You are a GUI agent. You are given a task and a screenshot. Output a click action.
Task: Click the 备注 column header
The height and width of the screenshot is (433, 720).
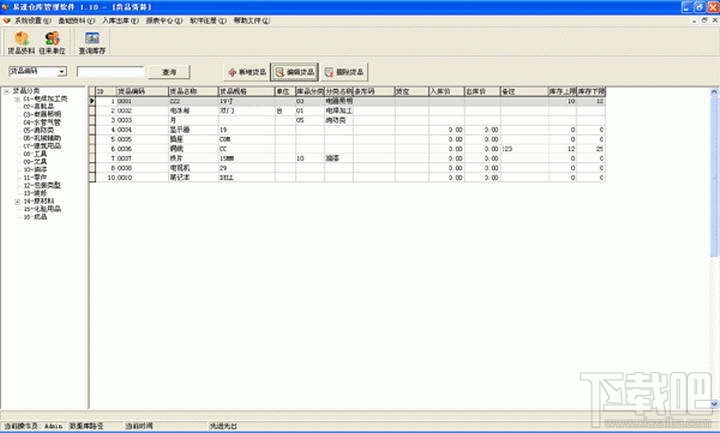click(524, 91)
